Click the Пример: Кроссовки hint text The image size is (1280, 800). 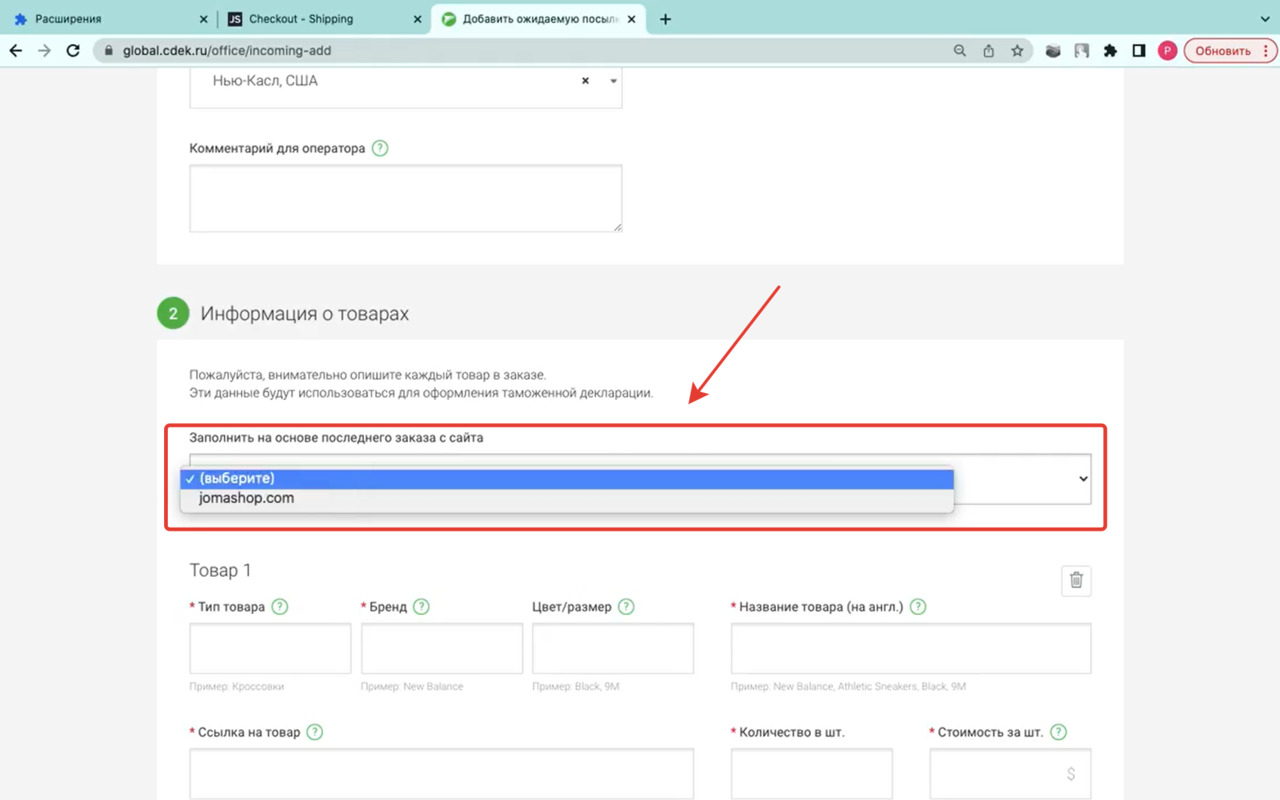tap(236, 687)
